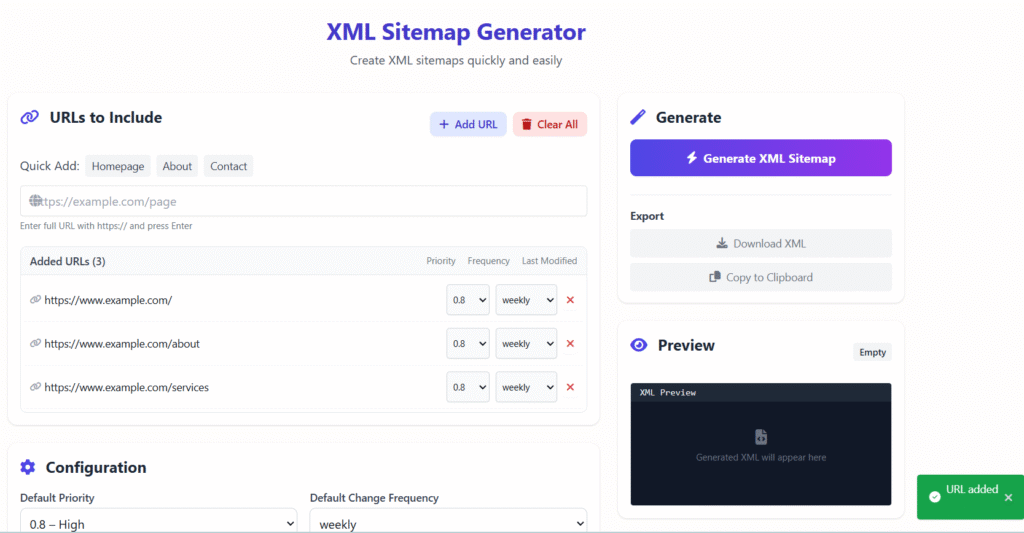
Task: Open frequency dropdown for https://www.example.com/ row
Action: coord(526,300)
